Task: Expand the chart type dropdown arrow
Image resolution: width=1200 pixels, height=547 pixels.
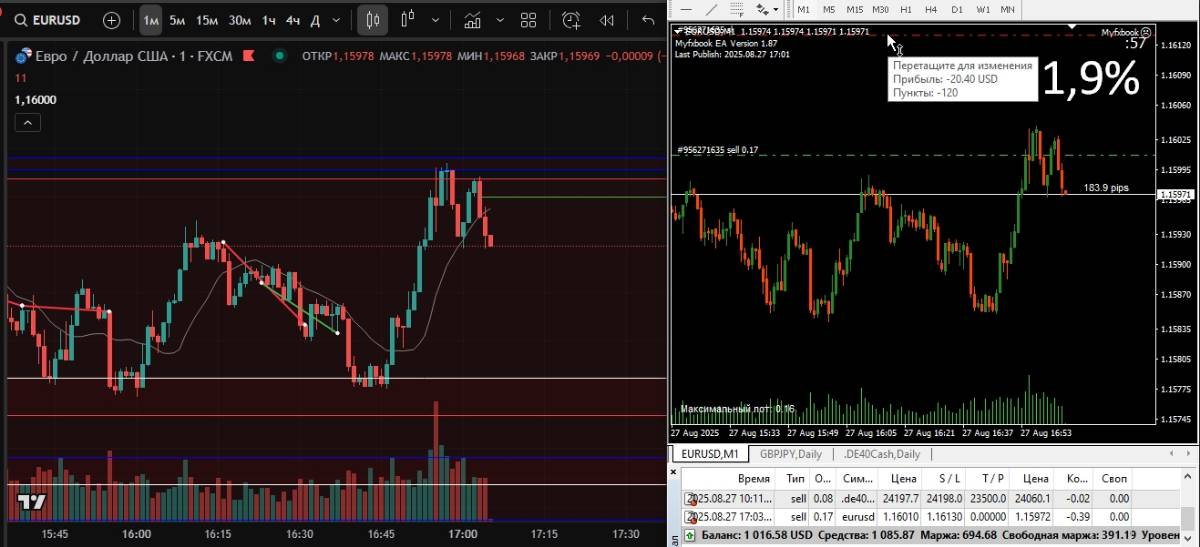Action: [x=435, y=20]
